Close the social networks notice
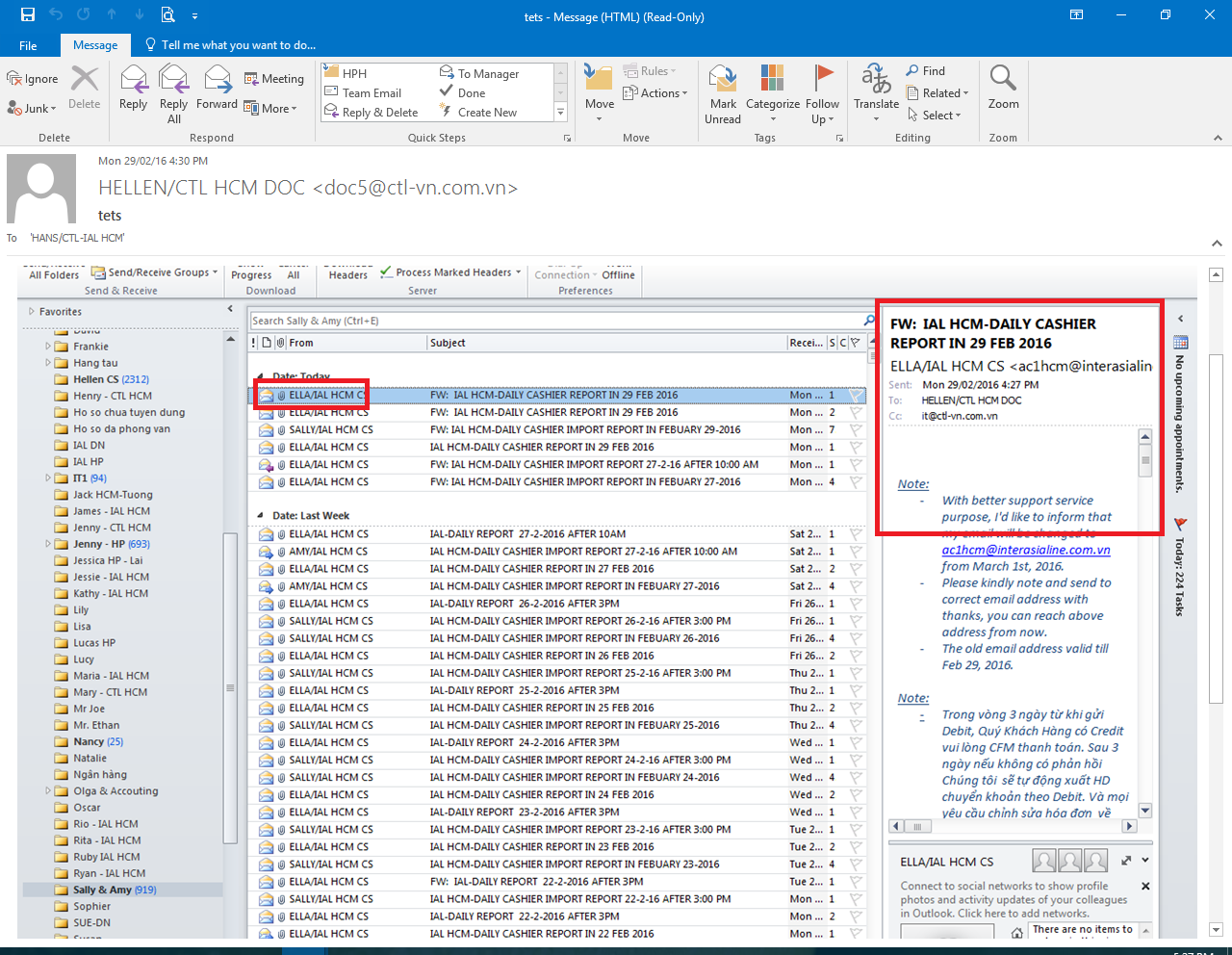Screen dimensions: 1232x955 click(x=1145, y=886)
